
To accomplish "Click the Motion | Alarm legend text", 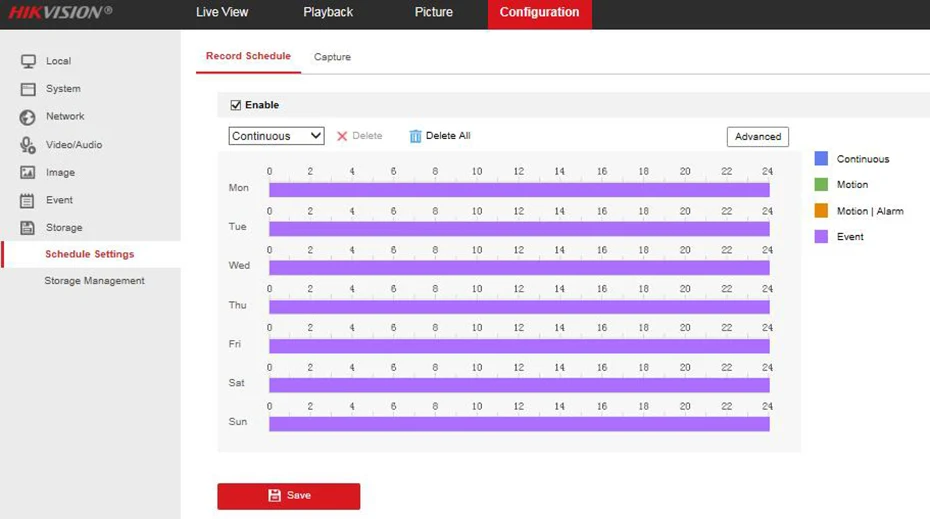I will pyautogui.click(x=870, y=211).
